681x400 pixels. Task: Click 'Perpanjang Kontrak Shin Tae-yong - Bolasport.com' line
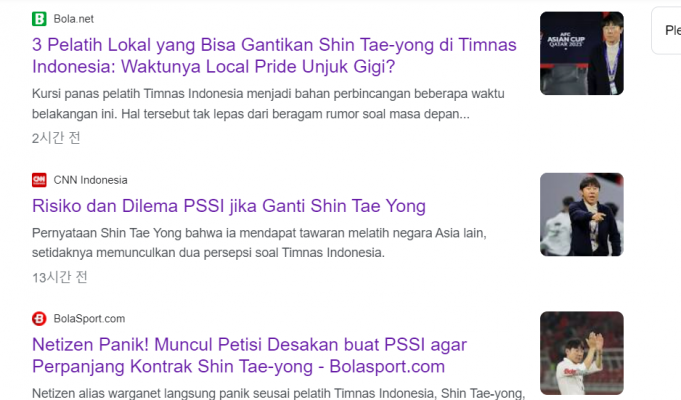[x=238, y=366]
